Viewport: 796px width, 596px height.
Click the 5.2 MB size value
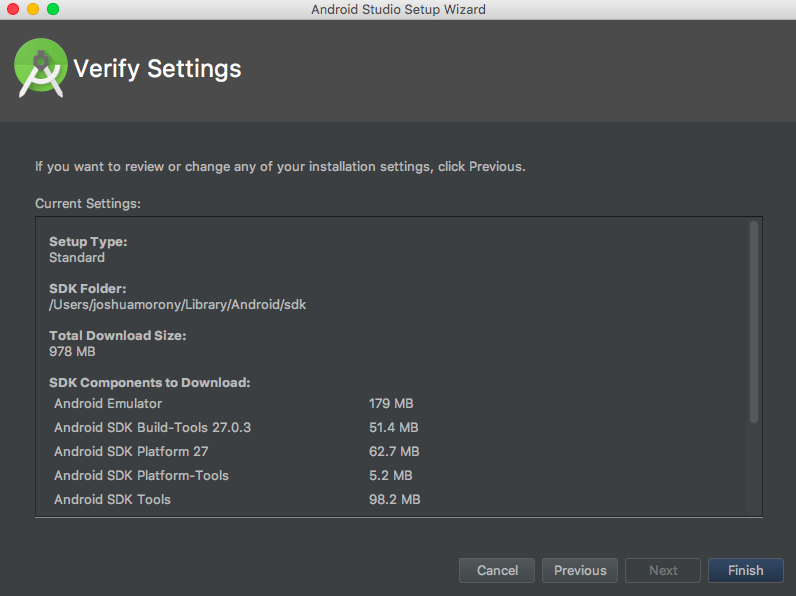pos(390,475)
